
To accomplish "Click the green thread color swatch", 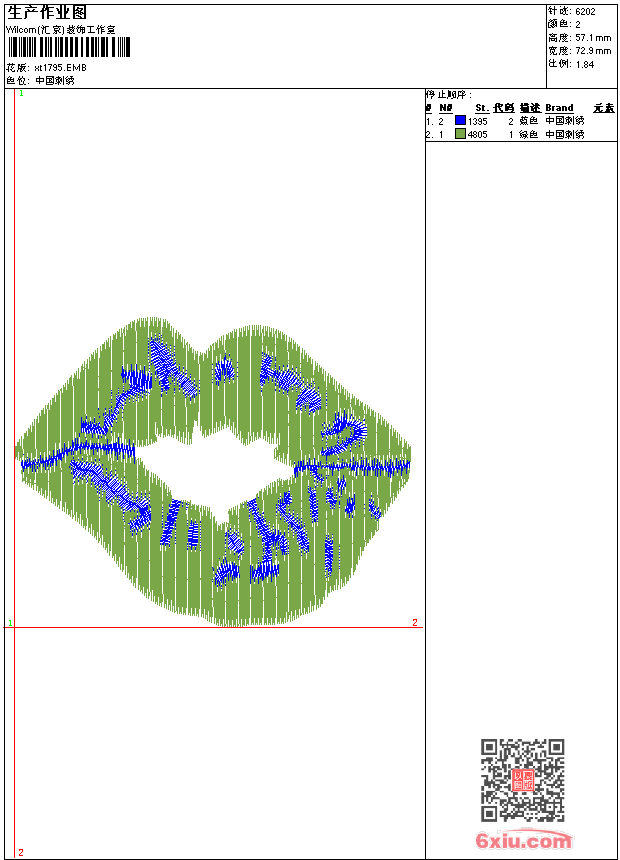I will (460, 133).
